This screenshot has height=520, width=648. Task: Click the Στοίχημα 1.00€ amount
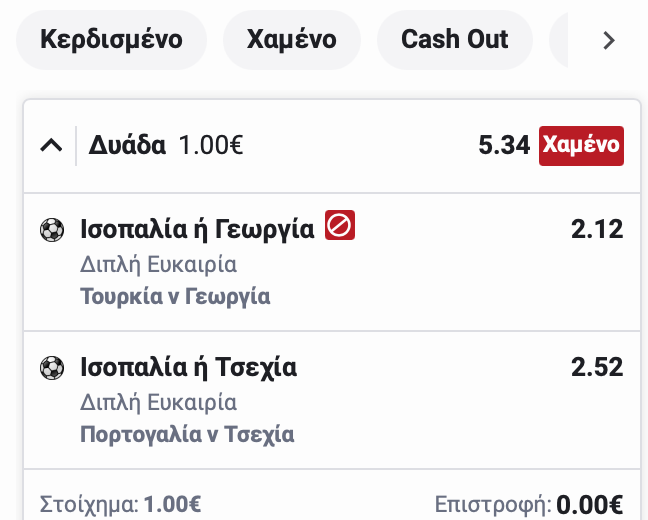click(x=172, y=505)
